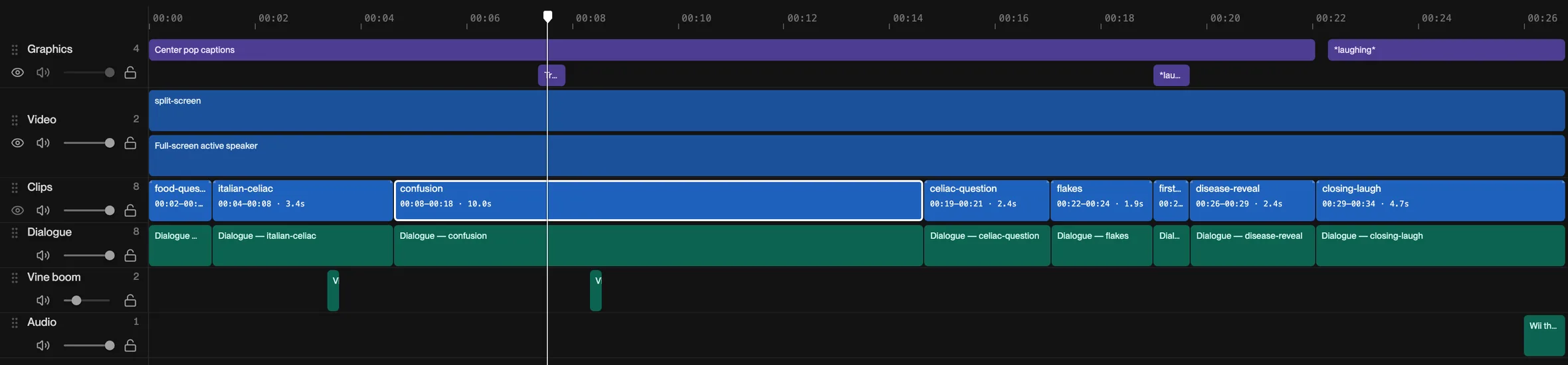Select the second Vine boom clip near 00:08
This screenshot has height=365, width=1568.
(596, 291)
